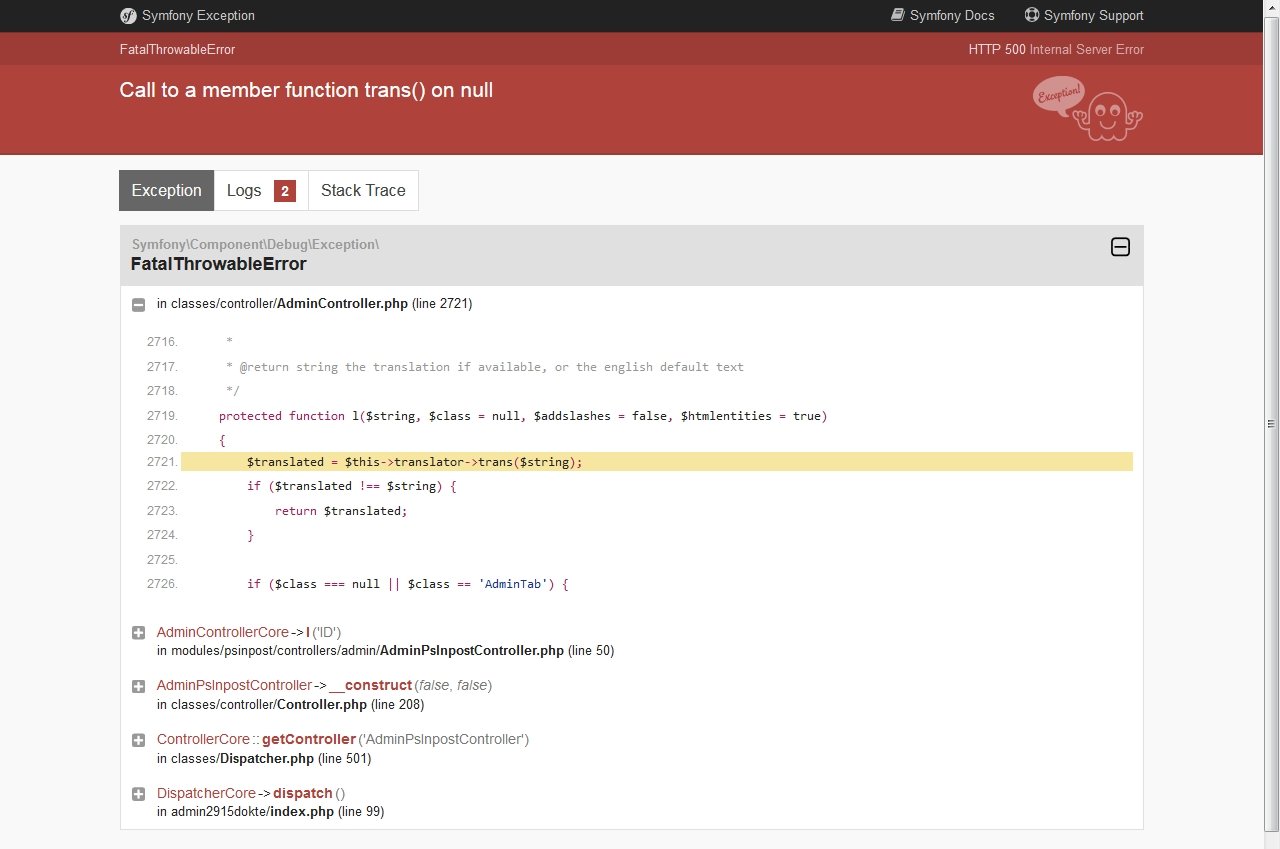The height and width of the screenshot is (849, 1280).
Task: Click the Symfony Docs book icon
Action: point(898,15)
